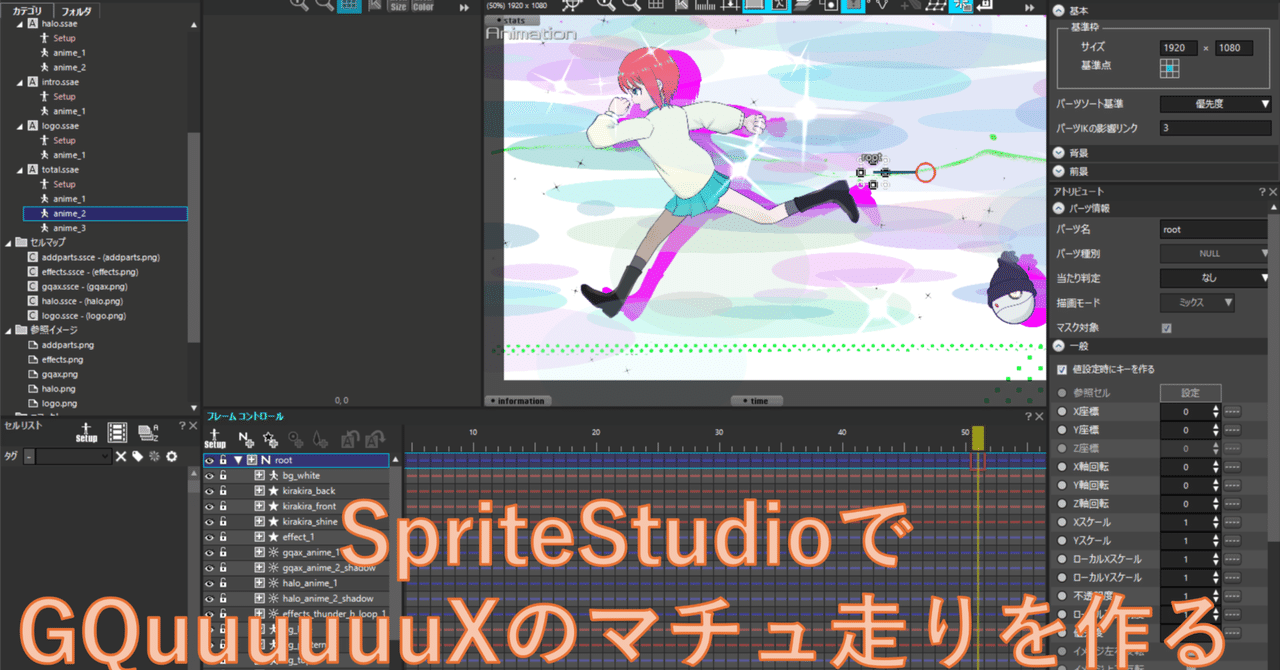1280x670 pixels.
Task: Toggle visibility eye of kirakira_back layer
Action: tap(210, 491)
